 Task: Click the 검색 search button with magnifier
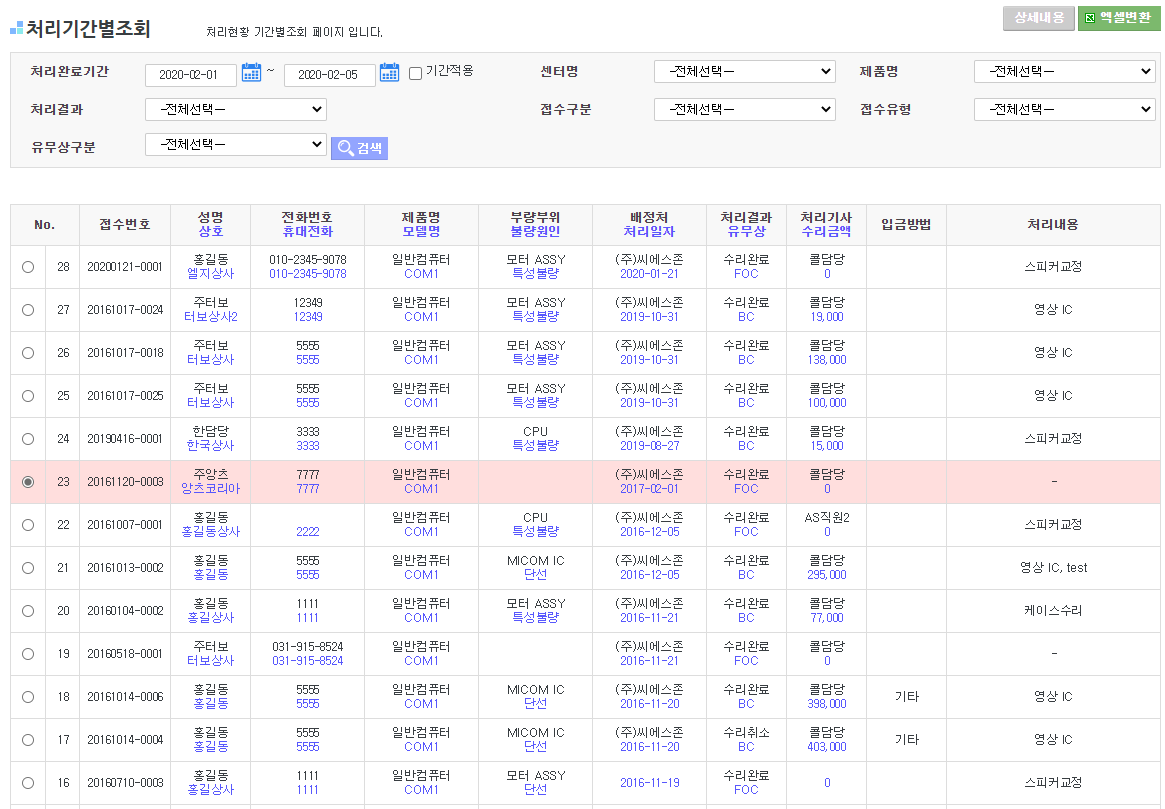pos(359,148)
